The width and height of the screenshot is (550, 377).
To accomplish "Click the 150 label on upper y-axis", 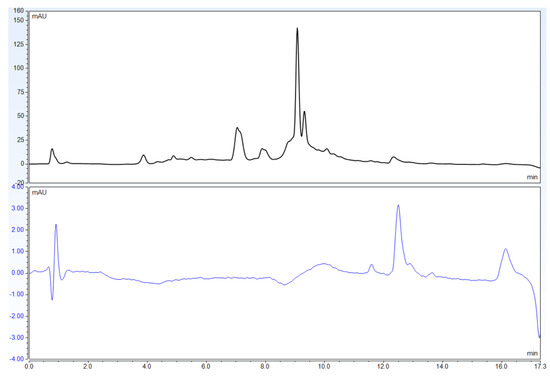I will pyautogui.click(x=19, y=20).
